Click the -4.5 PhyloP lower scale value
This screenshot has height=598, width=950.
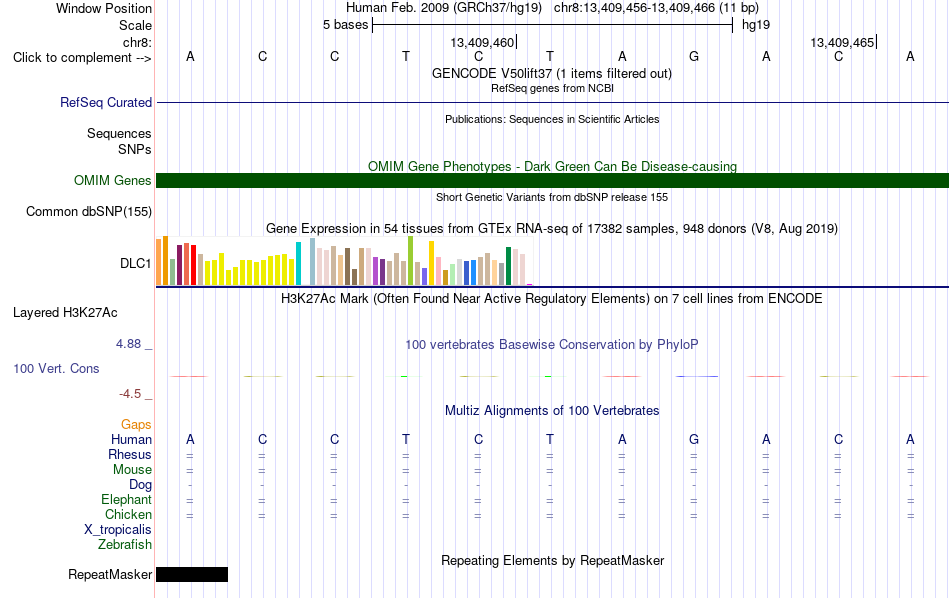tap(130, 394)
